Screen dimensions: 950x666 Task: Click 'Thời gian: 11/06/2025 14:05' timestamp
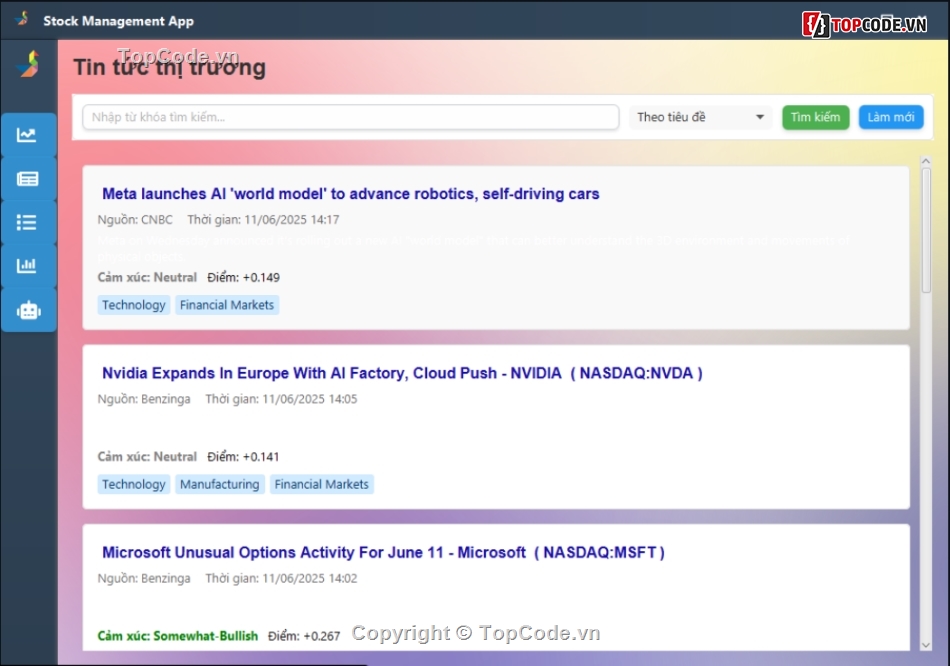[x=281, y=399]
